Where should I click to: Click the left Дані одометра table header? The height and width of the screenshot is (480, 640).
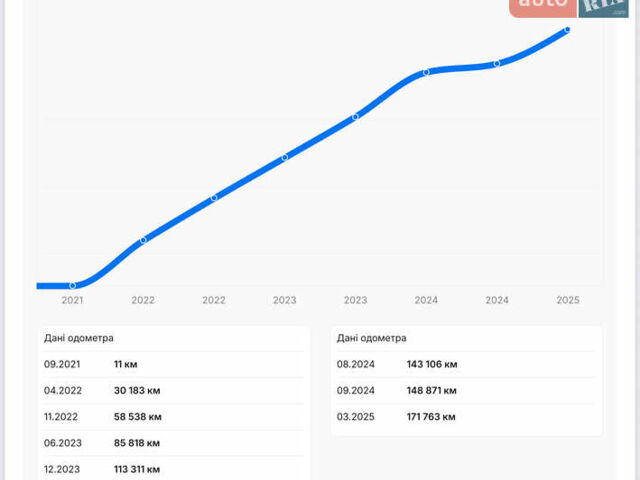pyautogui.click(x=79, y=338)
